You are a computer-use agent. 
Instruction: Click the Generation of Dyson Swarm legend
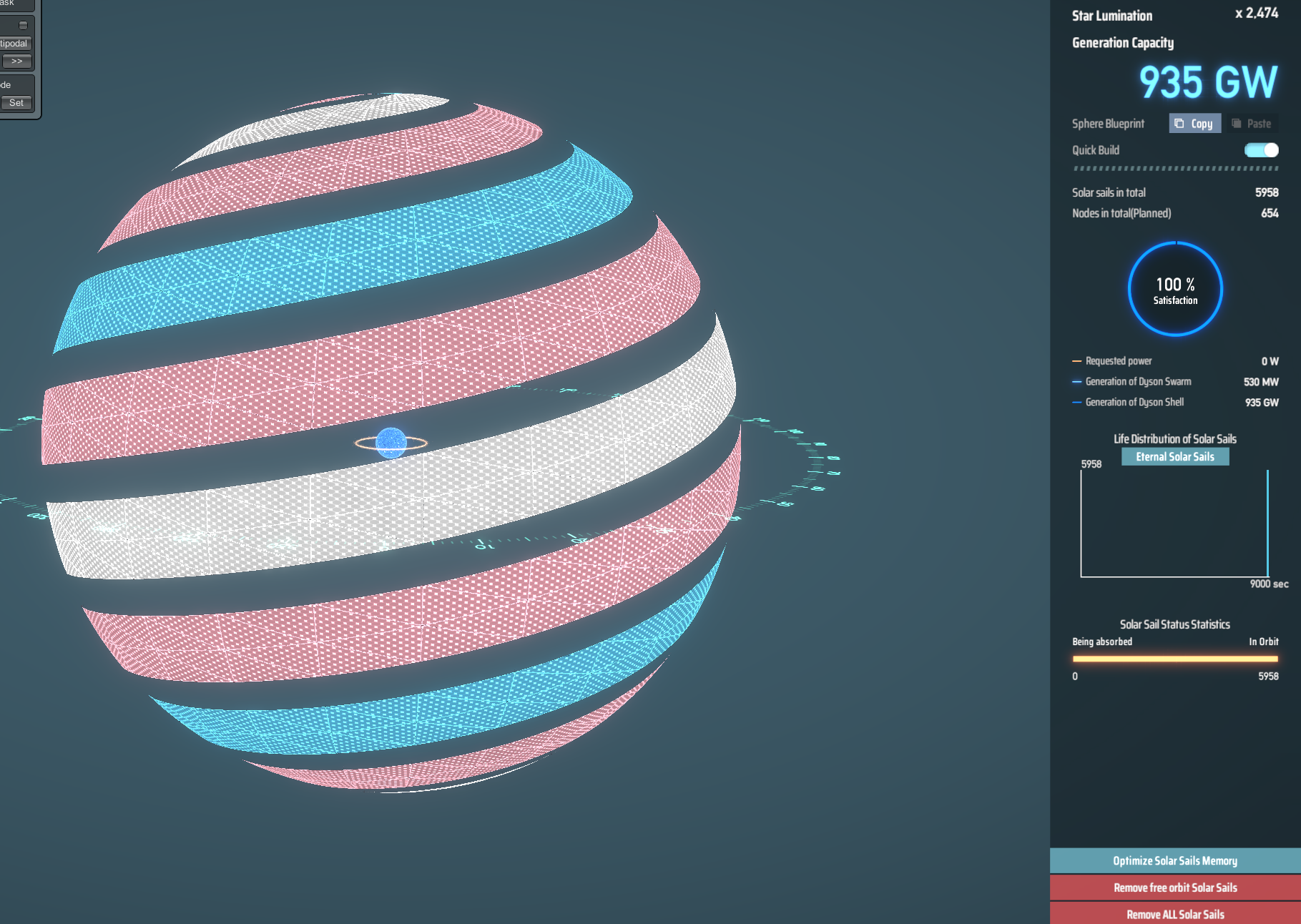tap(1138, 382)
